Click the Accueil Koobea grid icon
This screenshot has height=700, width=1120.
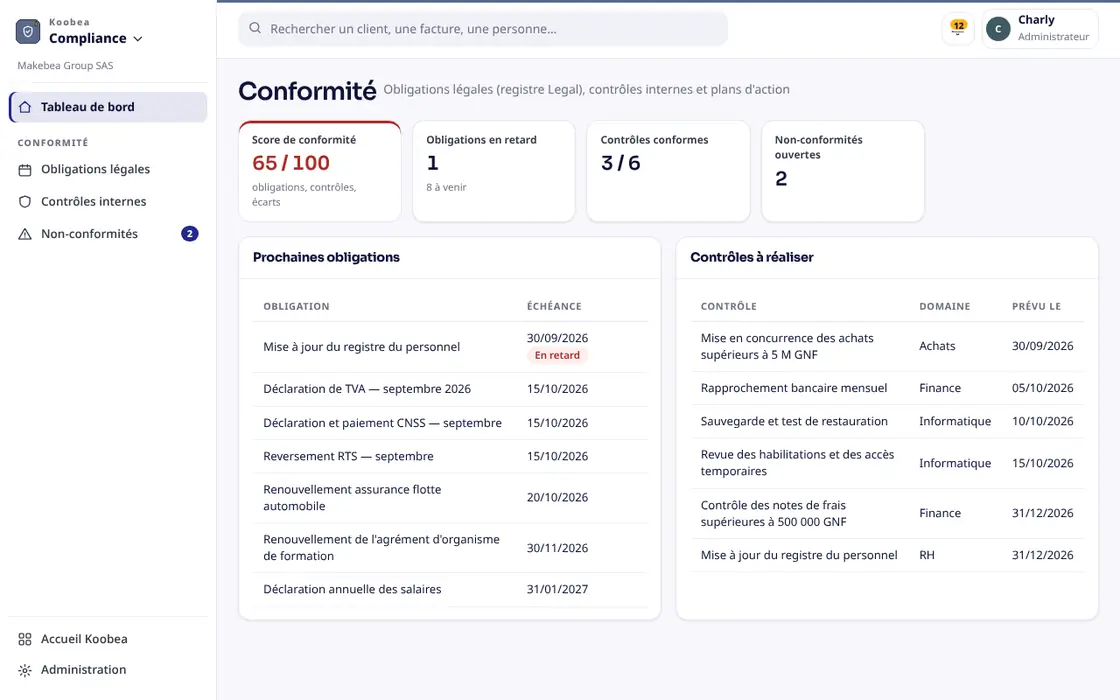(x=25, y=639)
